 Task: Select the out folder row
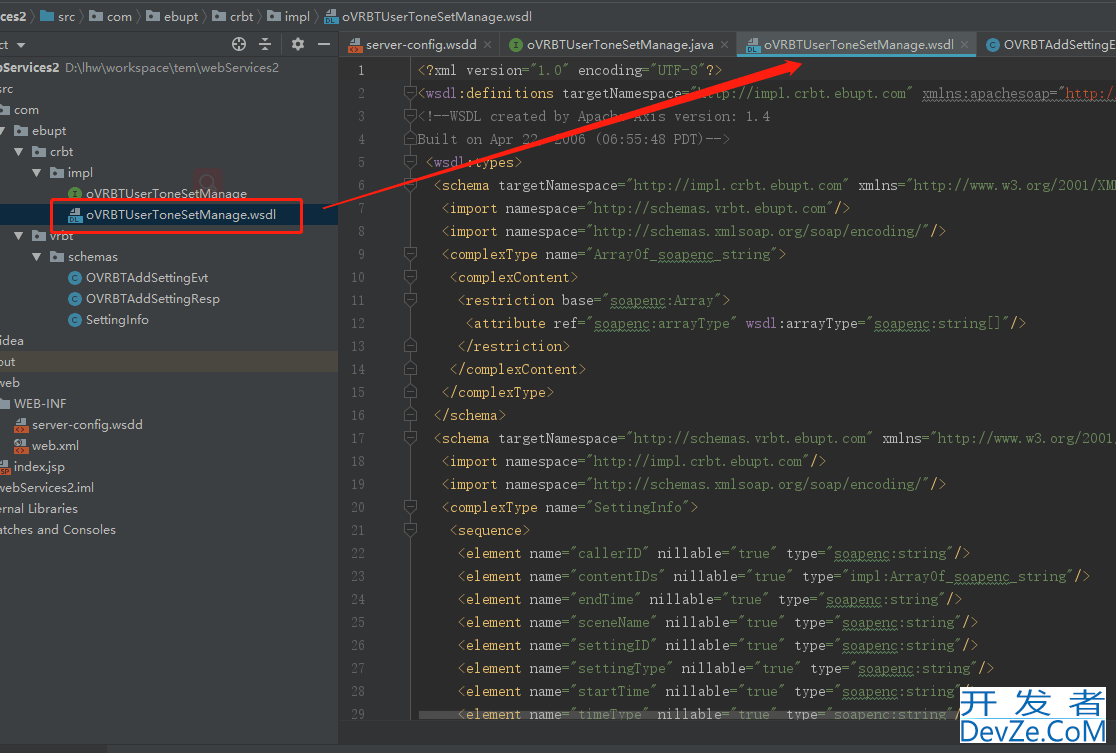(x=169, y=362)
